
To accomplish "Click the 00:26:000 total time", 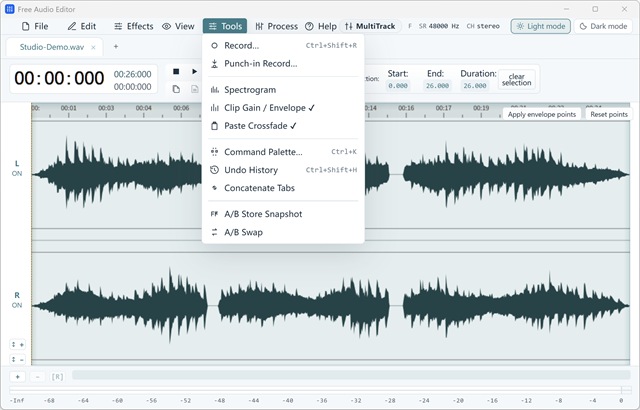I will tap(132, 74).
